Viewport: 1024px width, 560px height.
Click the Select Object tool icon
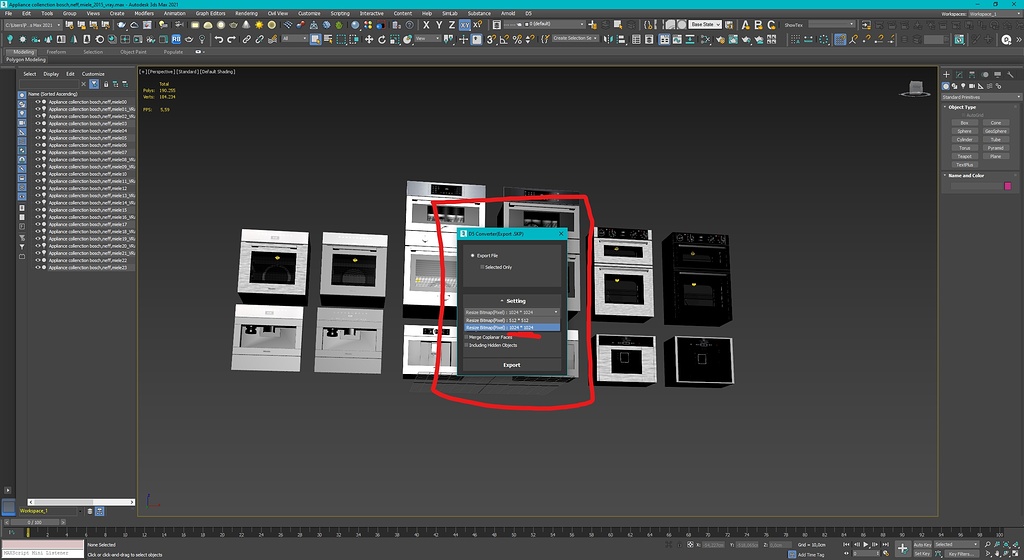pos(315,39)
